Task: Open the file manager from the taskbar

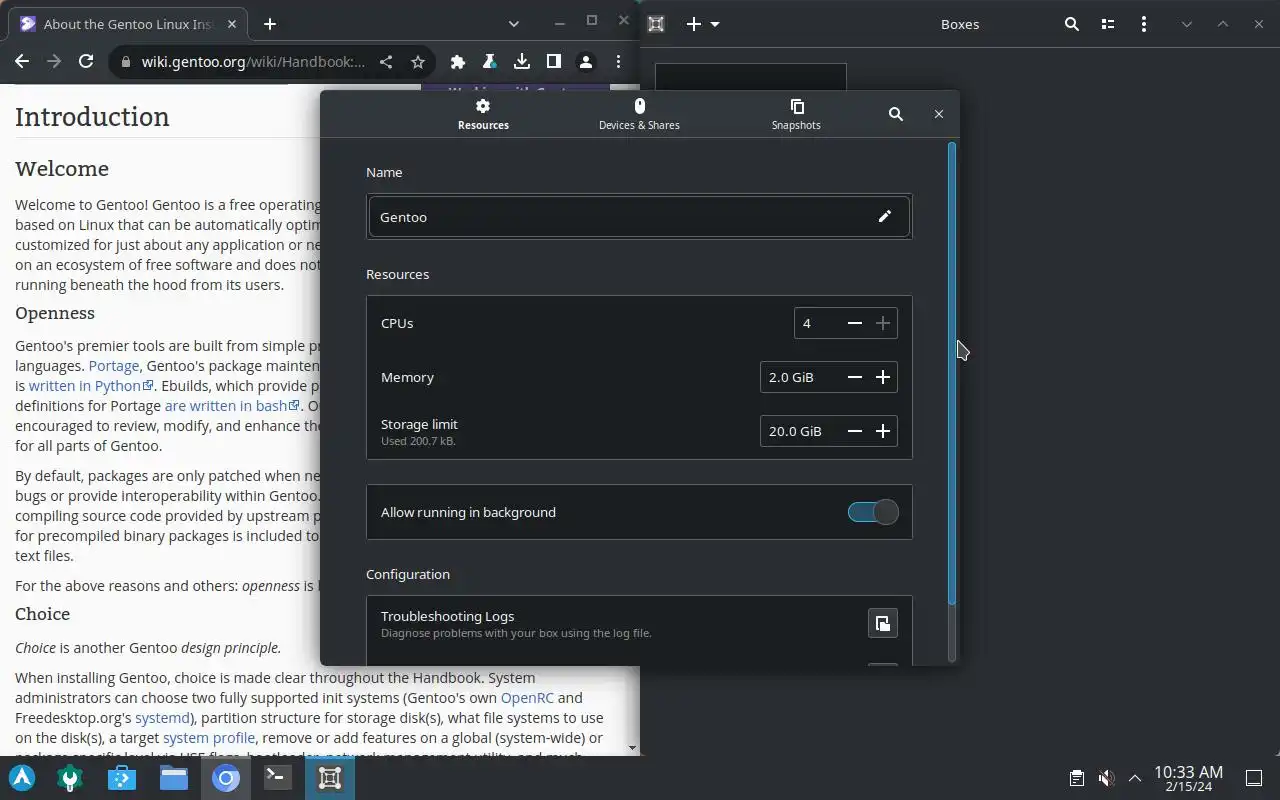Action: [174, 778]
